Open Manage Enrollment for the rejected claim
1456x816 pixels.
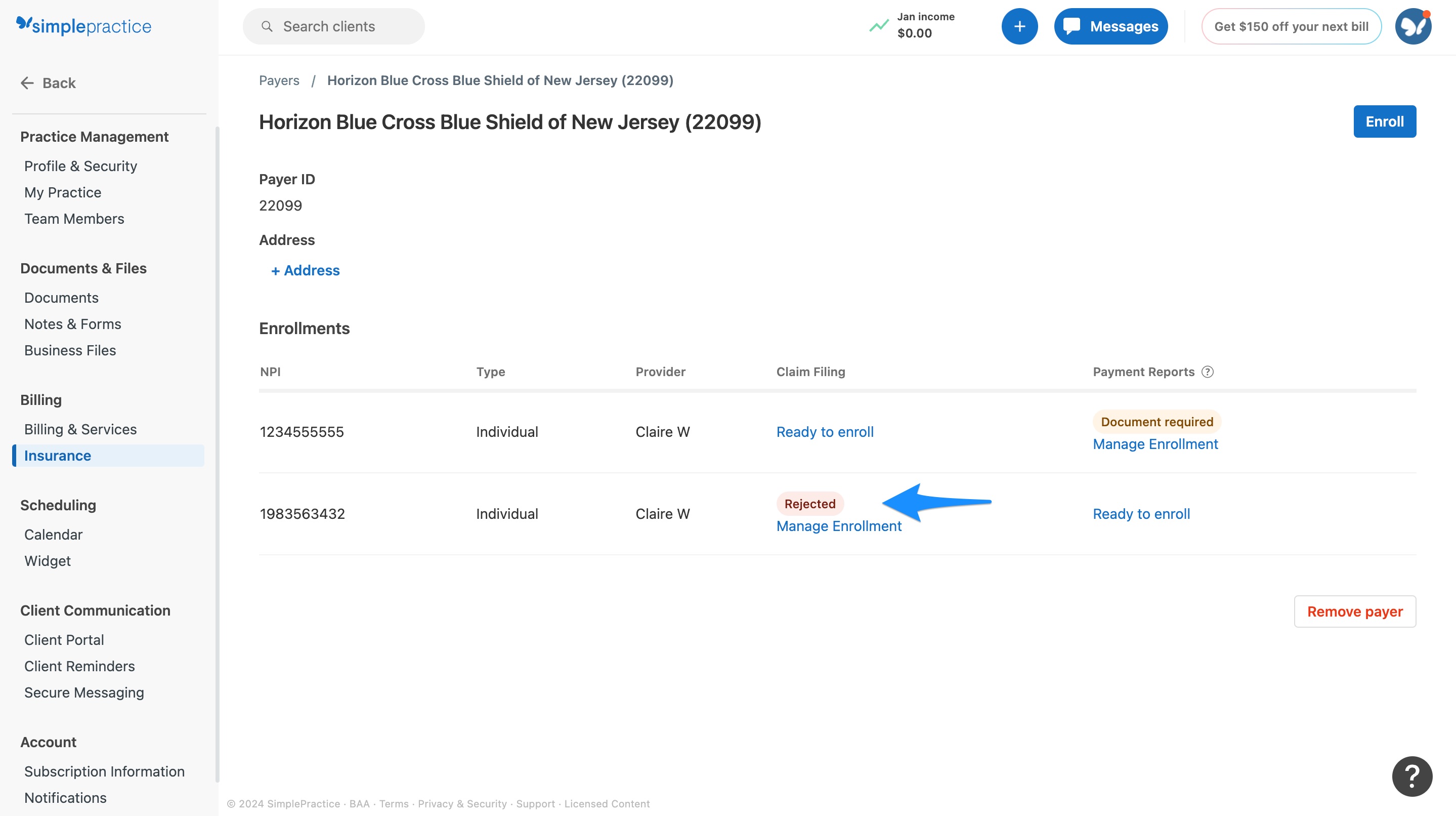click(839, 526)
